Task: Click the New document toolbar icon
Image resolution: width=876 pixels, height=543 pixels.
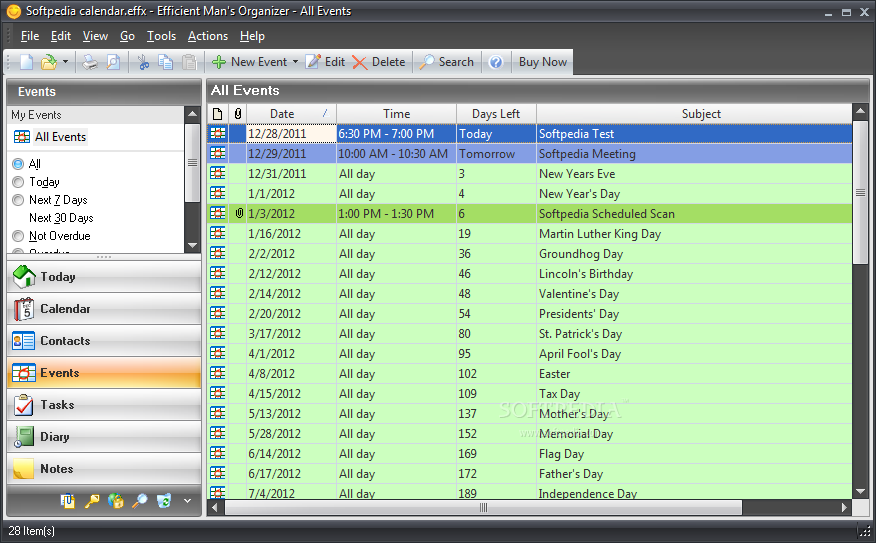Action: (26, 62)
